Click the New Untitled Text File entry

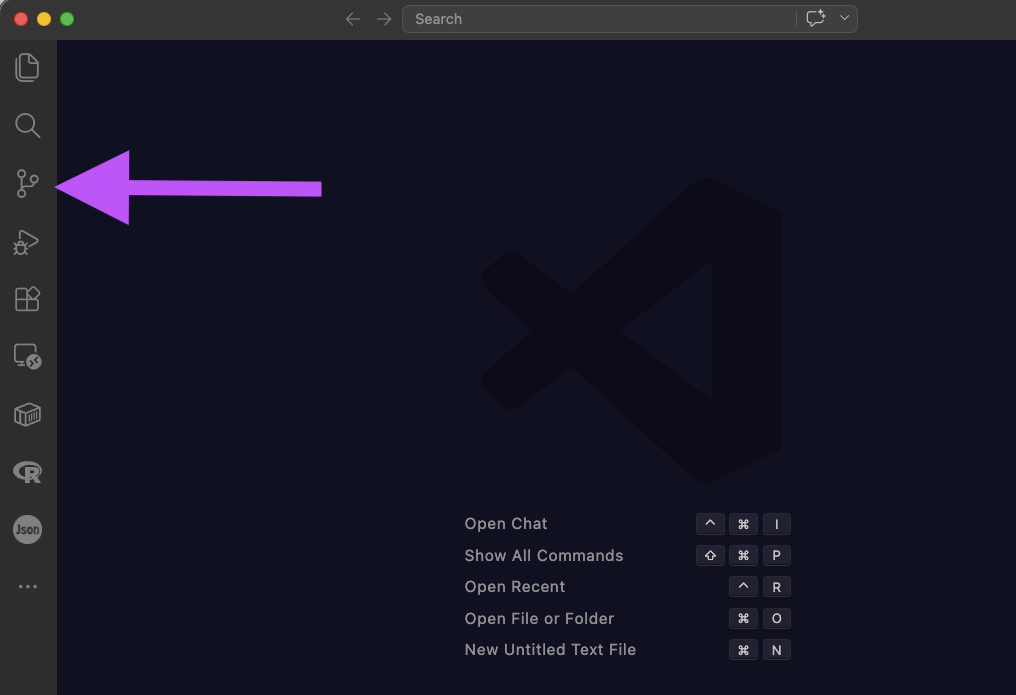(550, 650)
